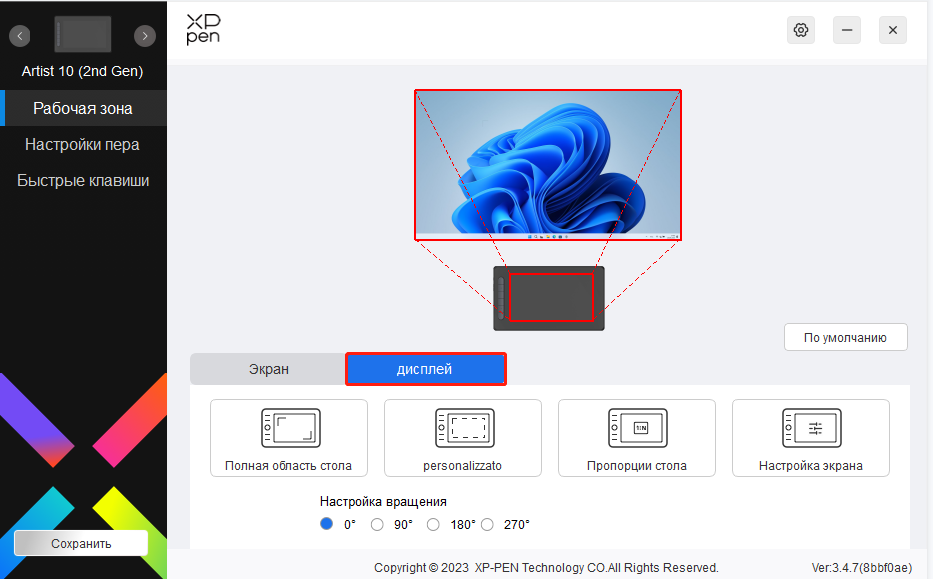
Task: Go to next device with right arrow
Action: pos(145,36)
